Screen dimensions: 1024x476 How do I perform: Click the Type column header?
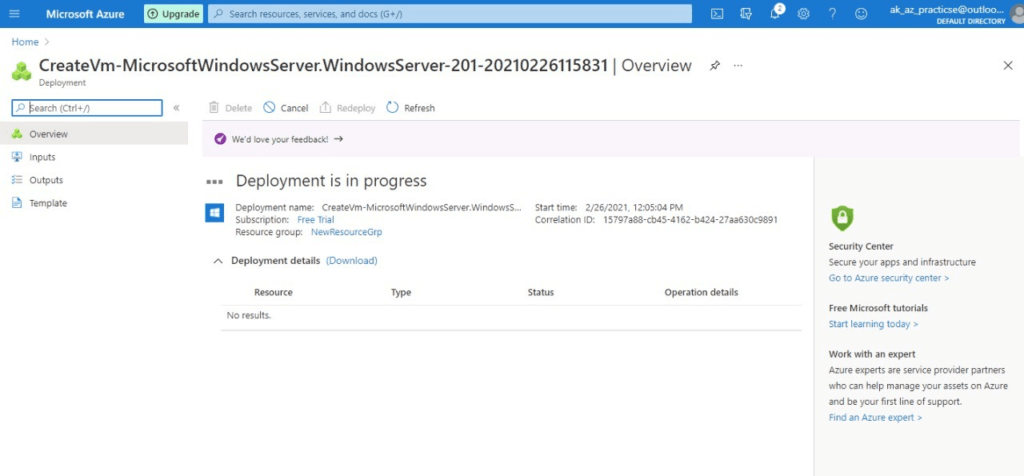point(400,292)
